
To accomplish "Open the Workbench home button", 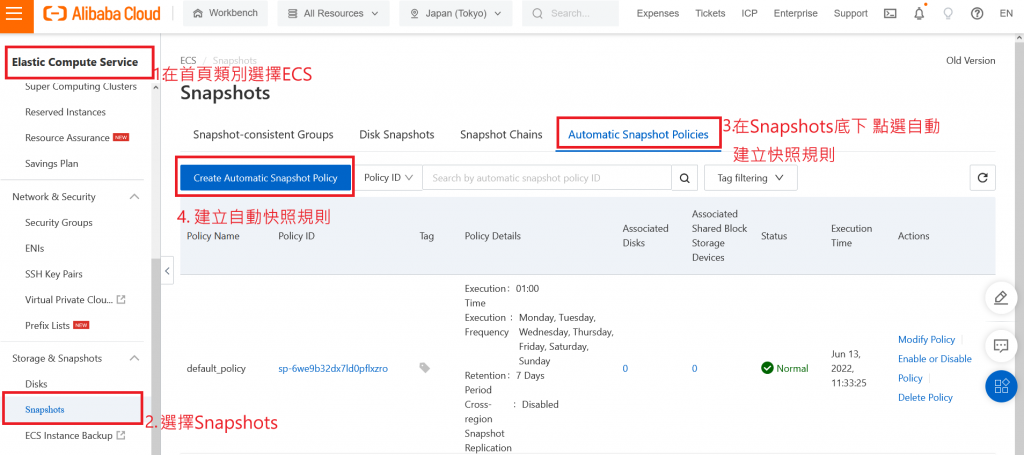I will click(x=226, y=13).
